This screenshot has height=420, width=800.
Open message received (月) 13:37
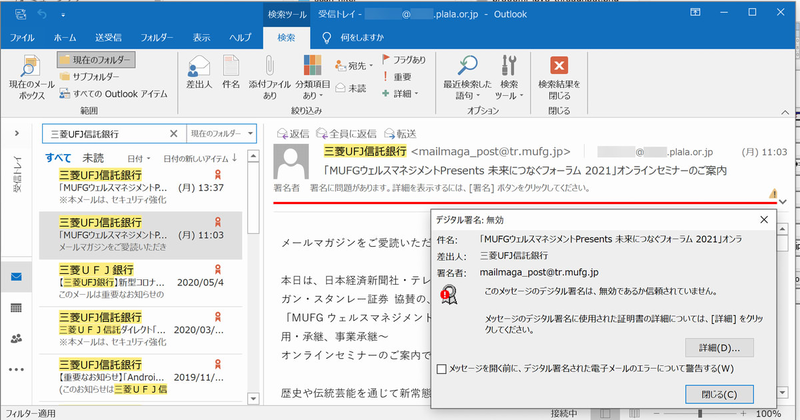141,187
